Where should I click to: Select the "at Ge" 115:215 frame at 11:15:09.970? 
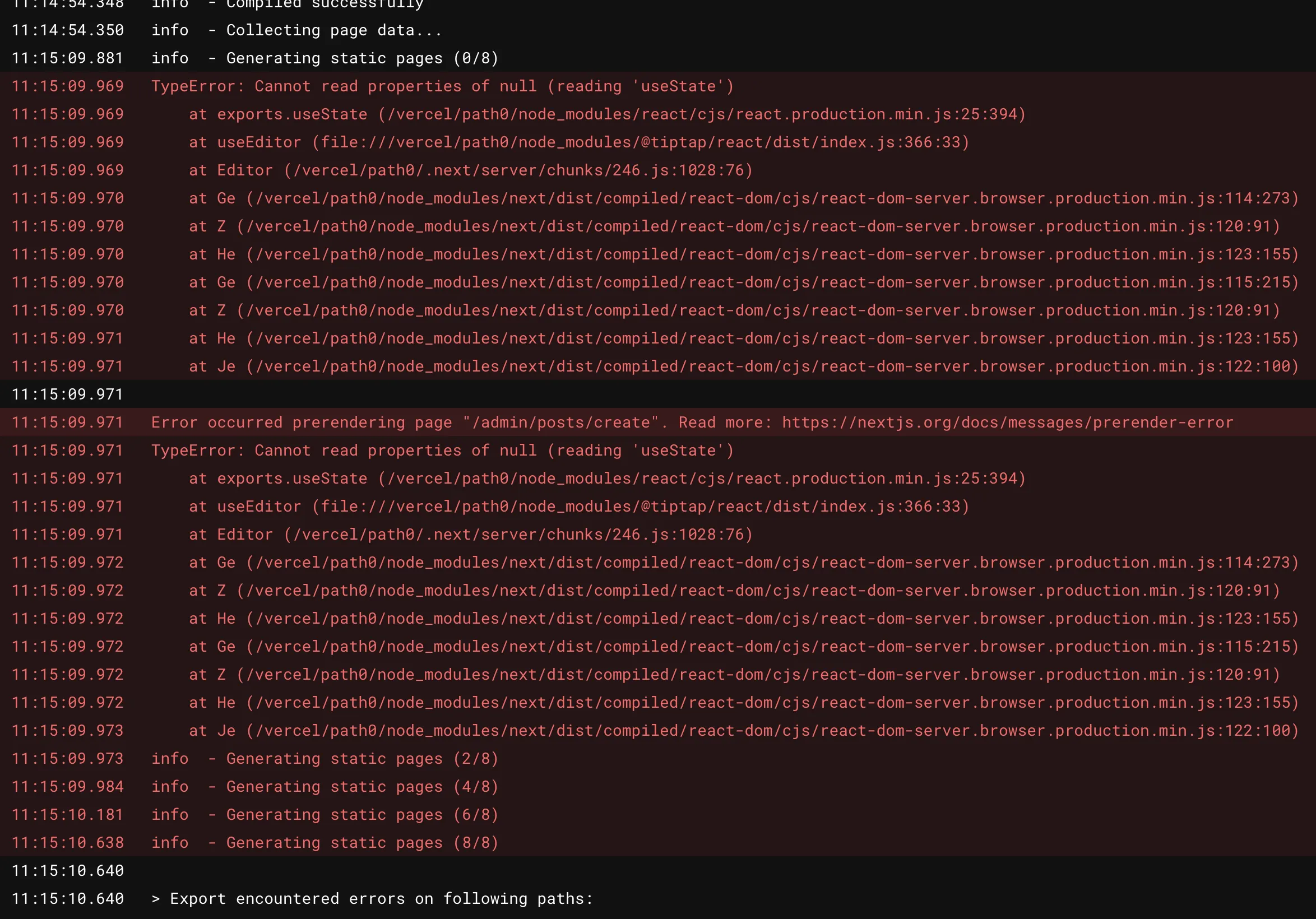tap(743, 282)
